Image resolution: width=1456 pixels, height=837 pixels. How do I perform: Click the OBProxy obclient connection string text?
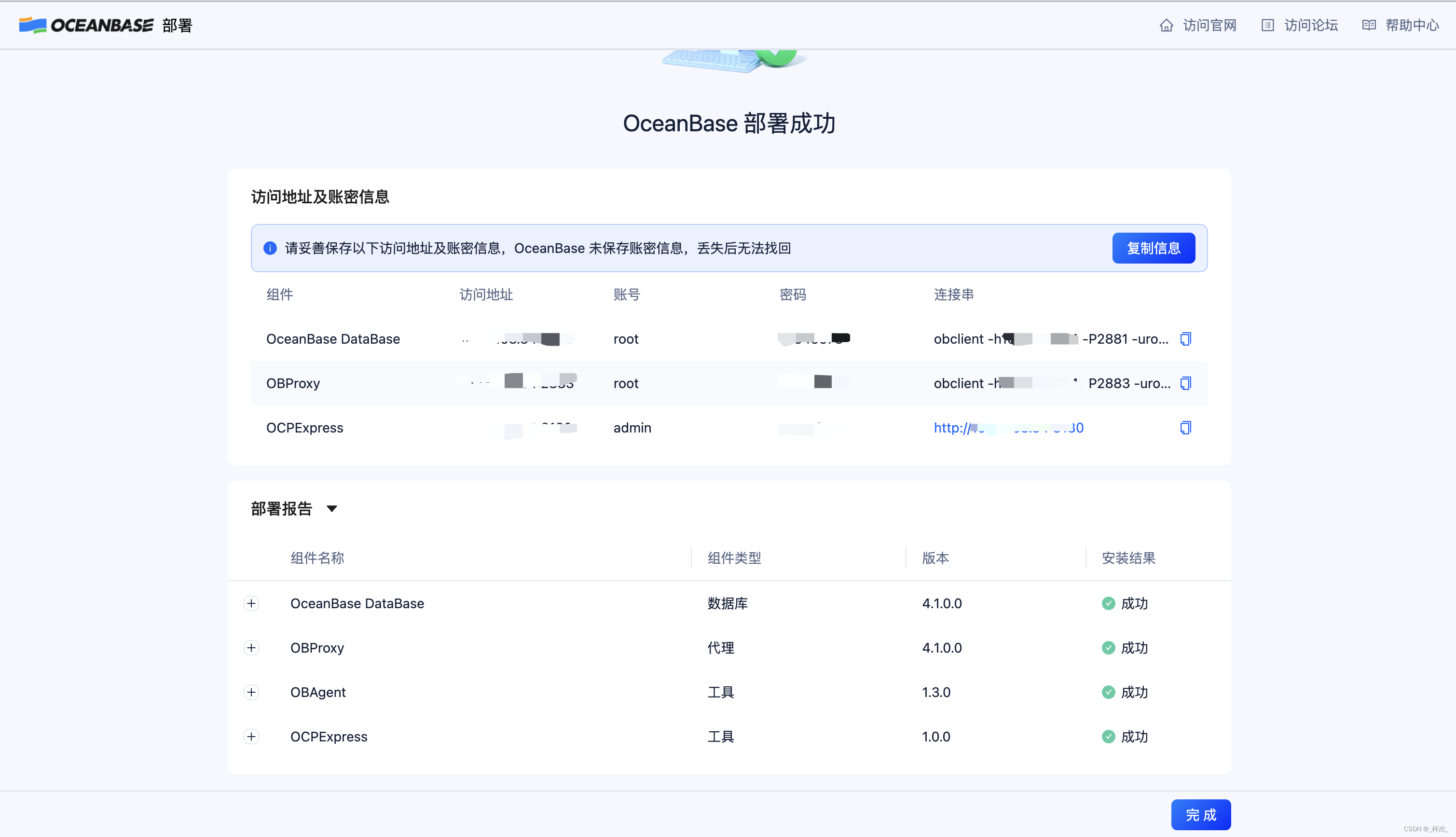[1052, 383]
